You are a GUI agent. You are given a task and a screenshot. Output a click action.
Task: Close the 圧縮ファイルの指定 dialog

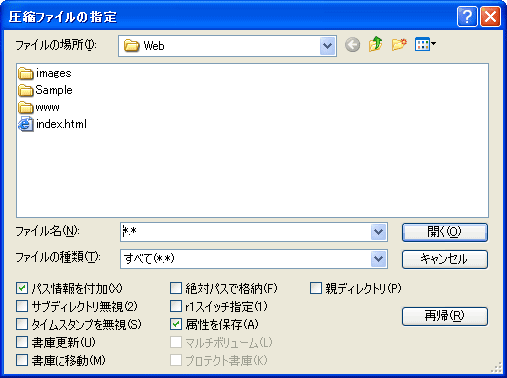click(x=490, y=16)
